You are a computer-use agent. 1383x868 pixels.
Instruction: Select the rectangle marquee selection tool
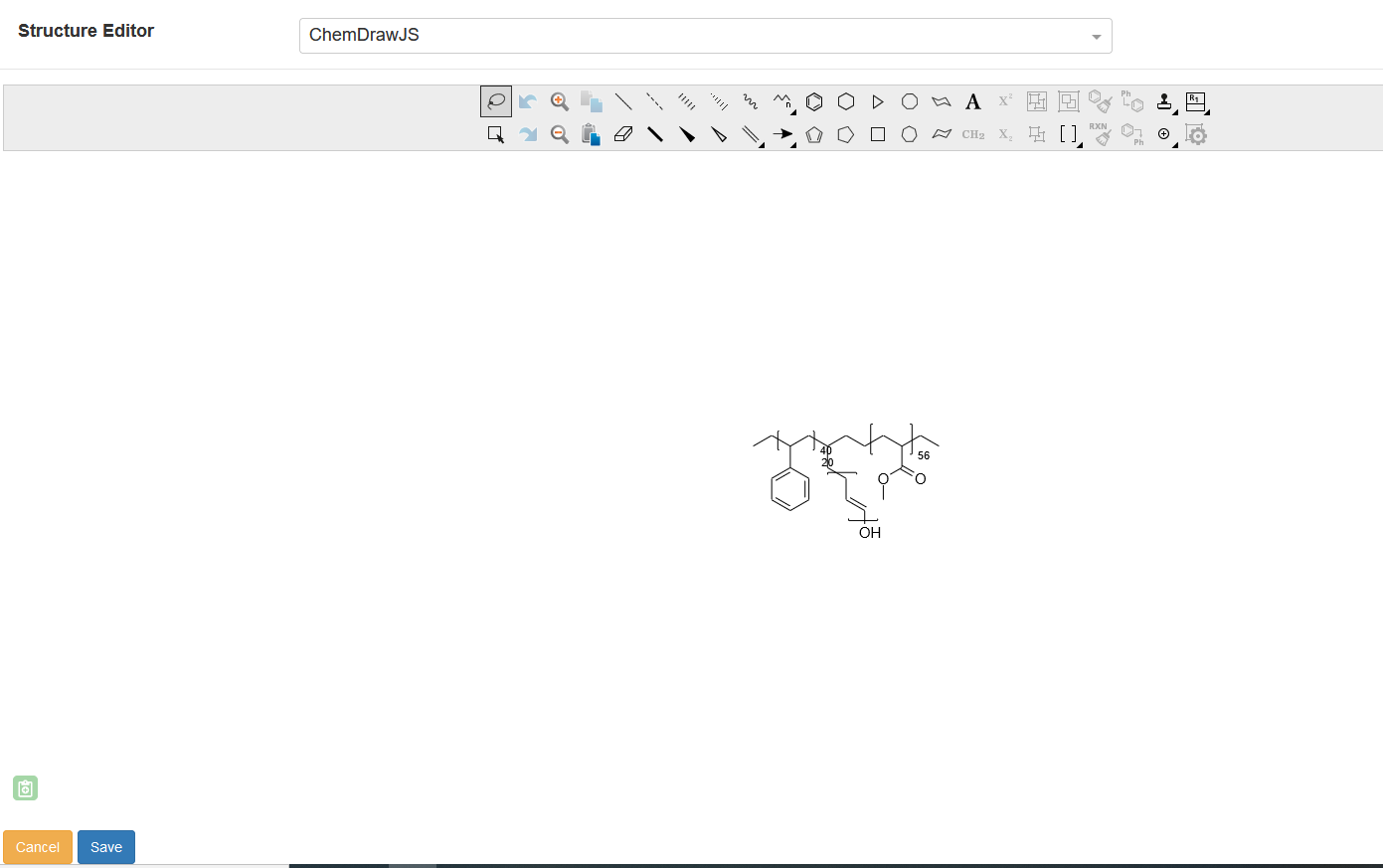[495, 134]
